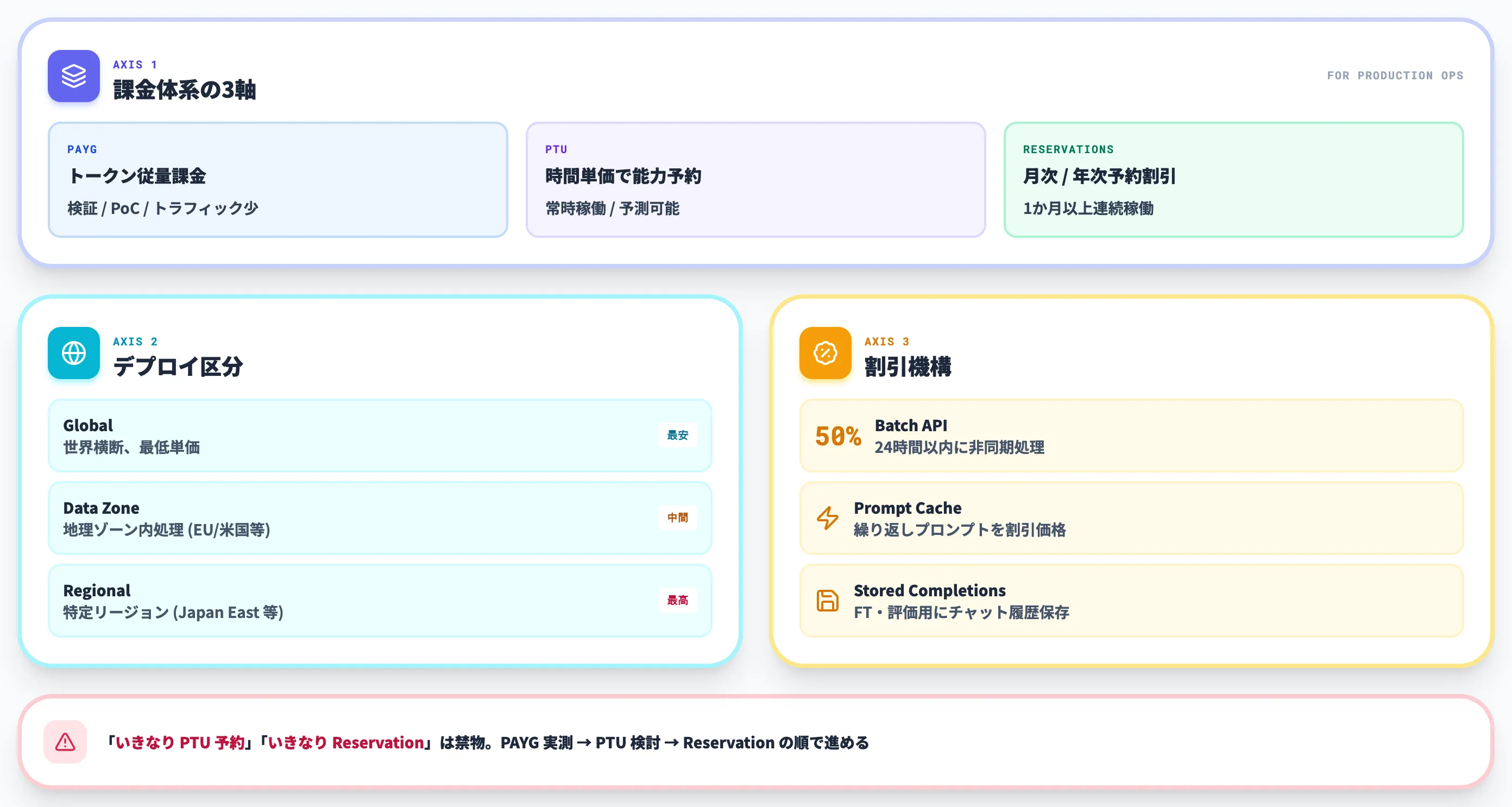Click 繰り返しプロンプトを割引価格 description
The height and width of the screenshot is (807, 1512).
point(960,530)
